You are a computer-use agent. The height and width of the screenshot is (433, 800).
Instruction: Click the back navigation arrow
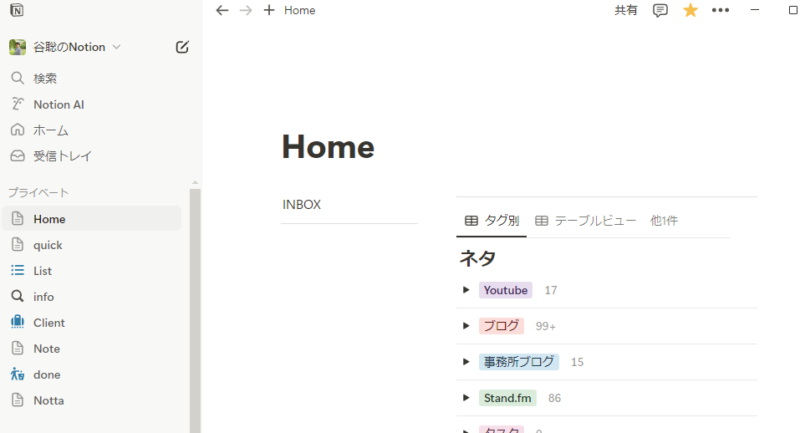[222, 10]
